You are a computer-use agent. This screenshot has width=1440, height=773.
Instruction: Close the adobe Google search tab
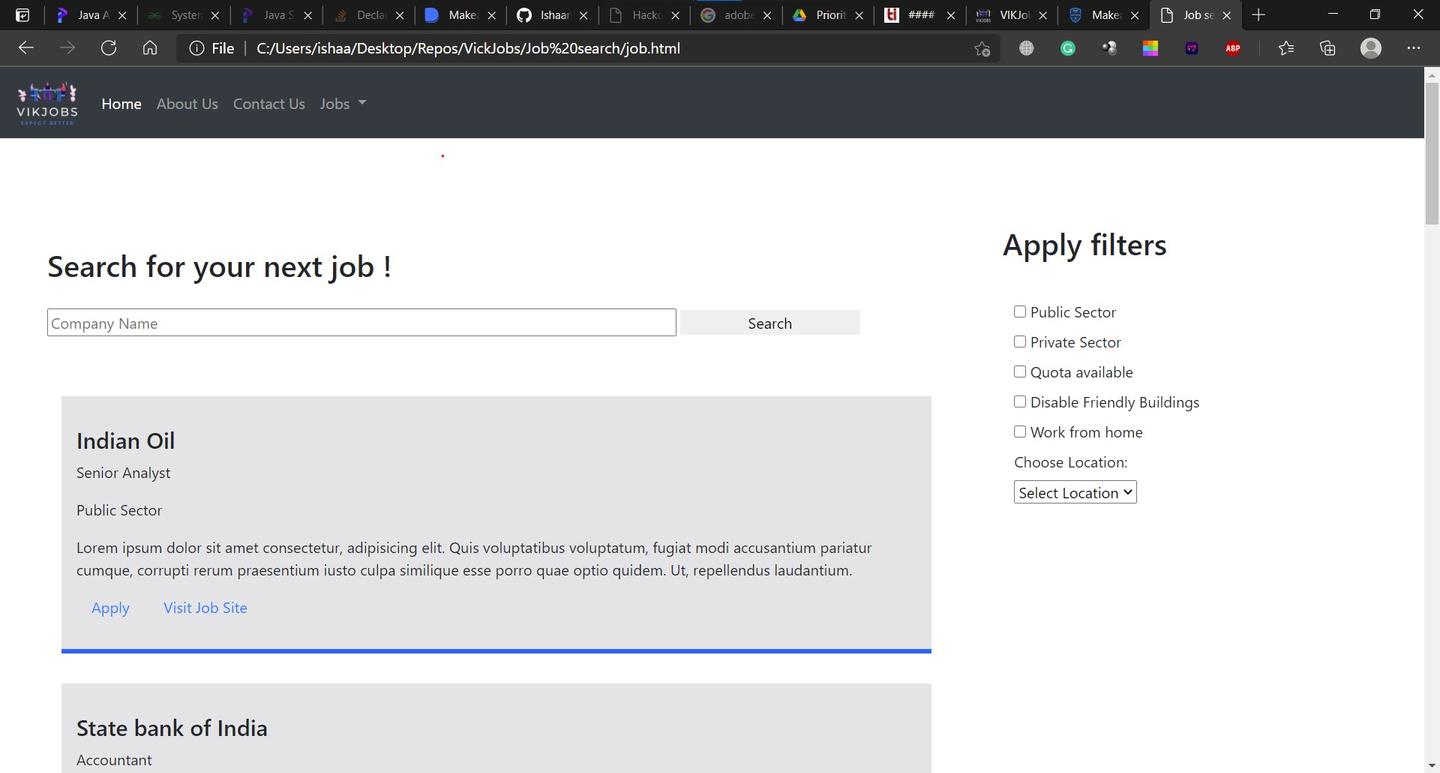[x=767, y=15]
